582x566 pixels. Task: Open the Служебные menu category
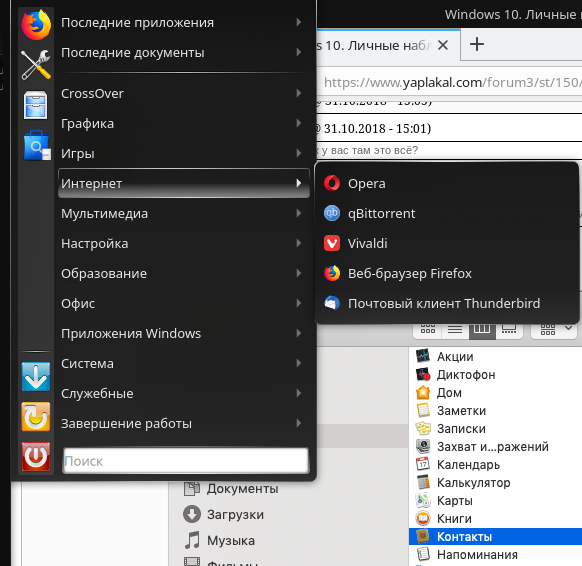click(184, 393)
